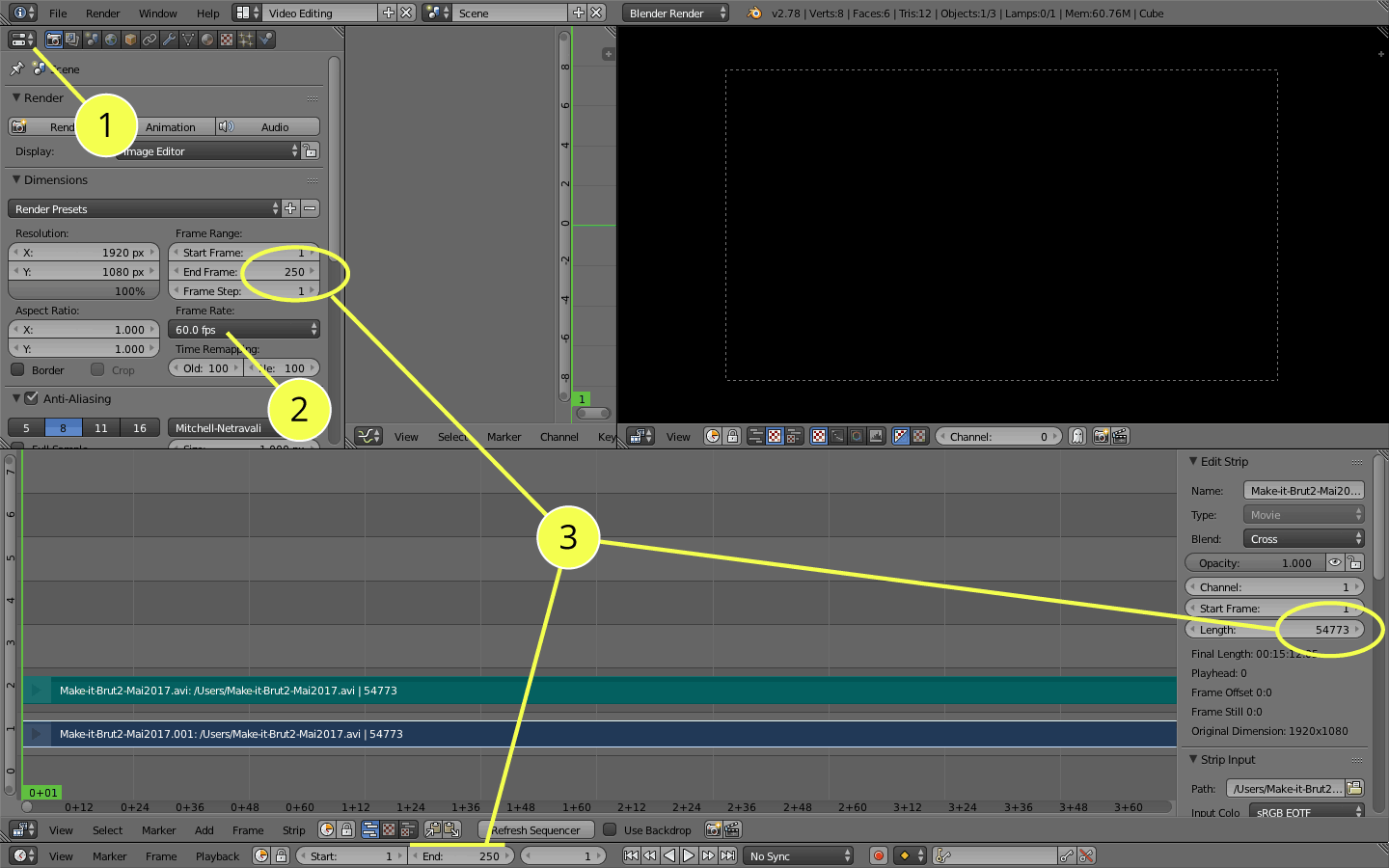The image size is (1389, 868).
Task: Collapse the Edit Strip panel
Action: (1193, 461)
